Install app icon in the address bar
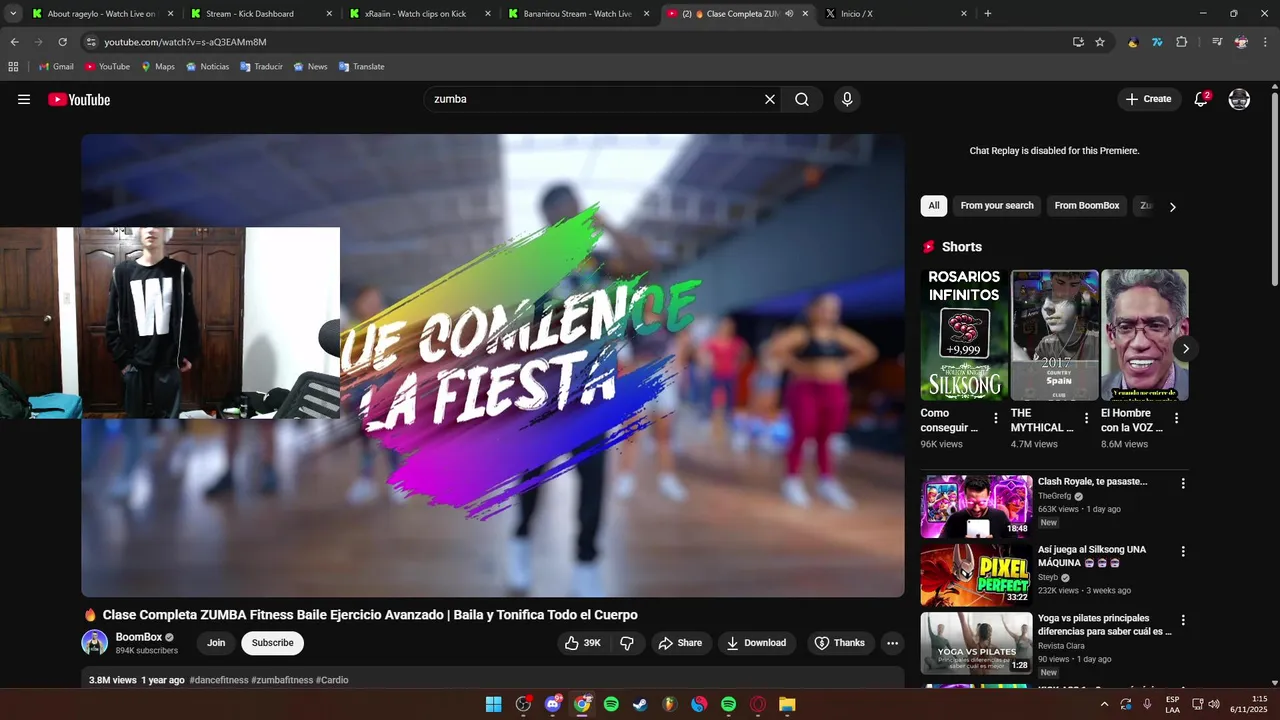Image resolution: width=1280 pixels, height=720 pixels. tap(1078, 42)
